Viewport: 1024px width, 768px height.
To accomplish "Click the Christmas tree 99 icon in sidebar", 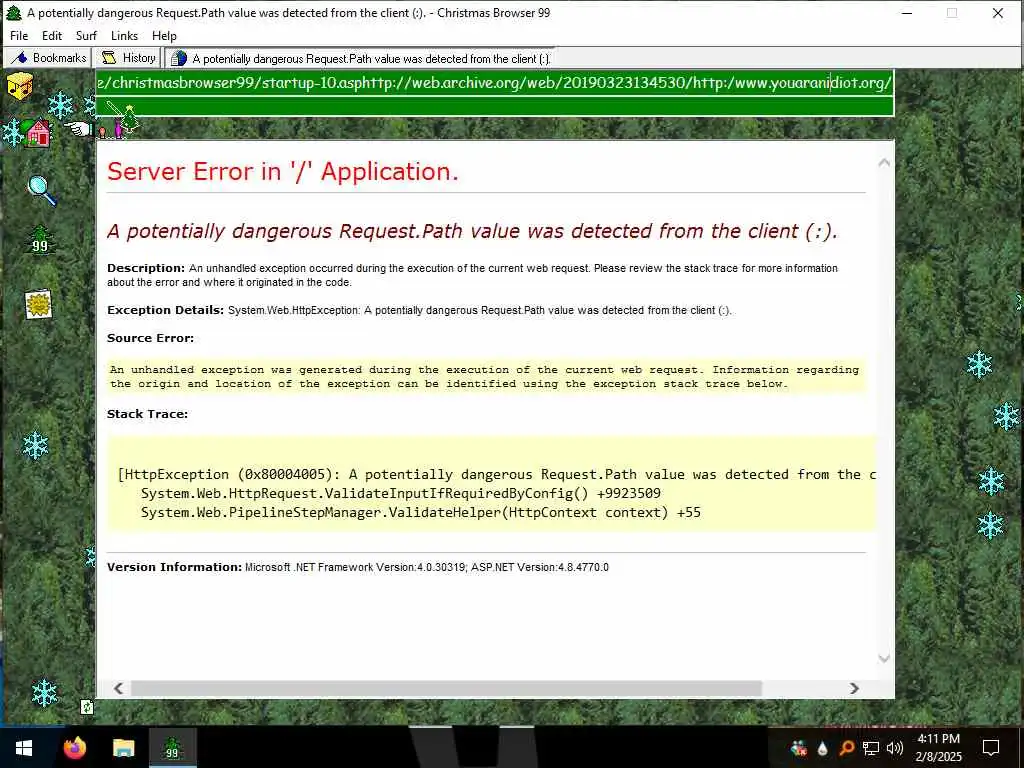I will 40,240.
